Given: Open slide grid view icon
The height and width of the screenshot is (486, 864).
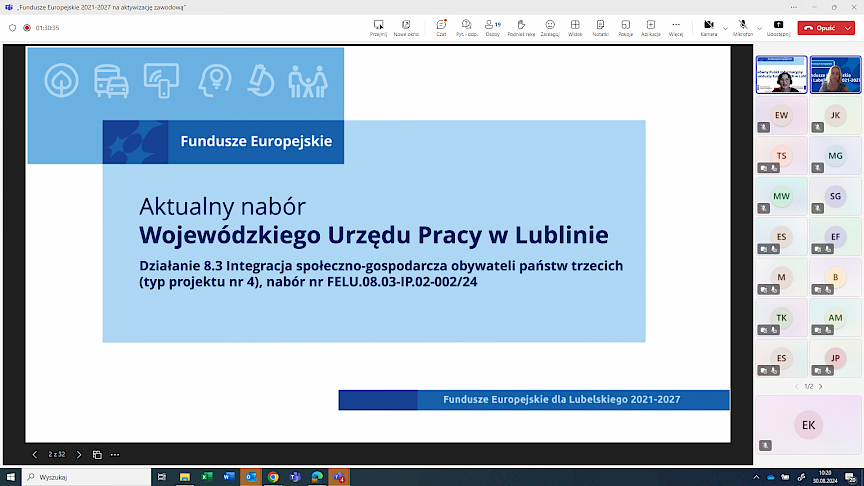Looking at the screenshot, I should (x=97, y=455).
